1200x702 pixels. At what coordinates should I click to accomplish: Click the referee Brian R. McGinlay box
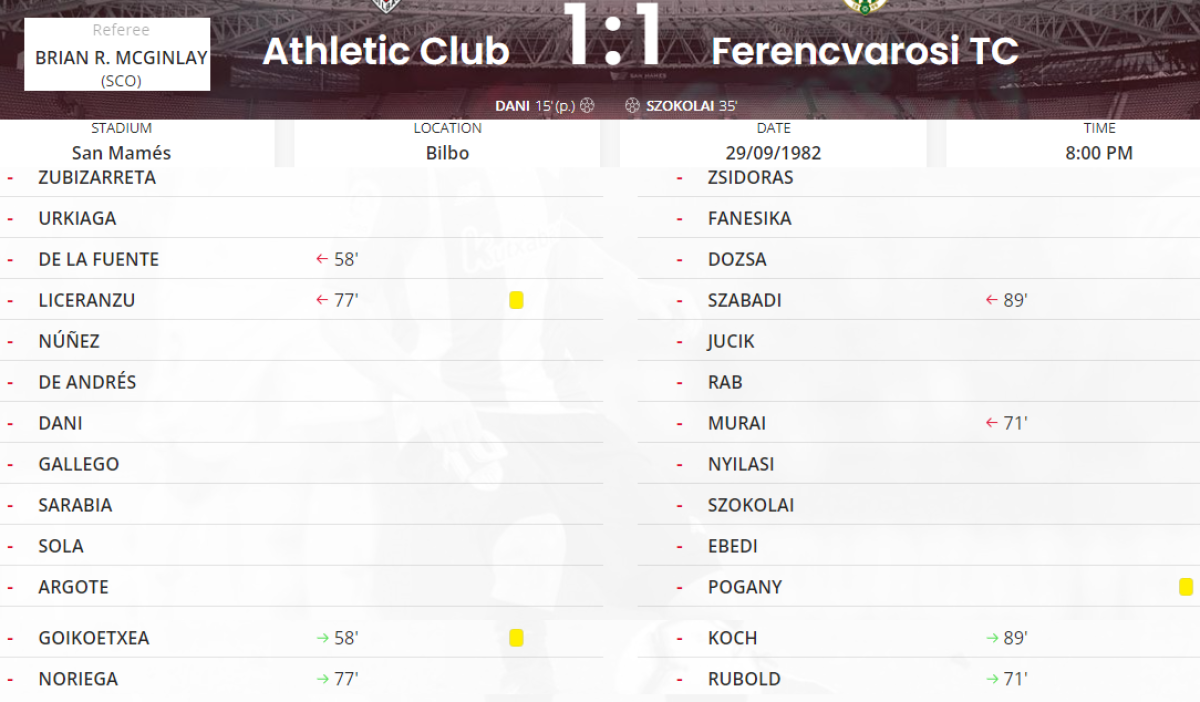click(118, 55)
